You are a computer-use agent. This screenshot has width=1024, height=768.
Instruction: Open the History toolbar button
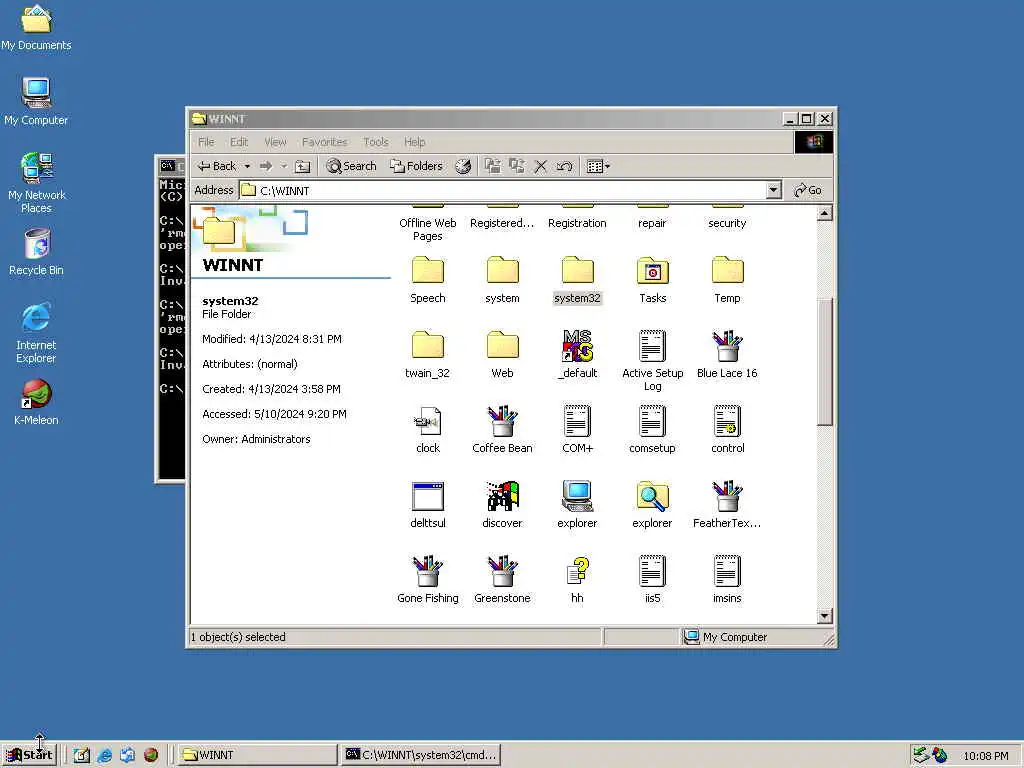[463, 166]
